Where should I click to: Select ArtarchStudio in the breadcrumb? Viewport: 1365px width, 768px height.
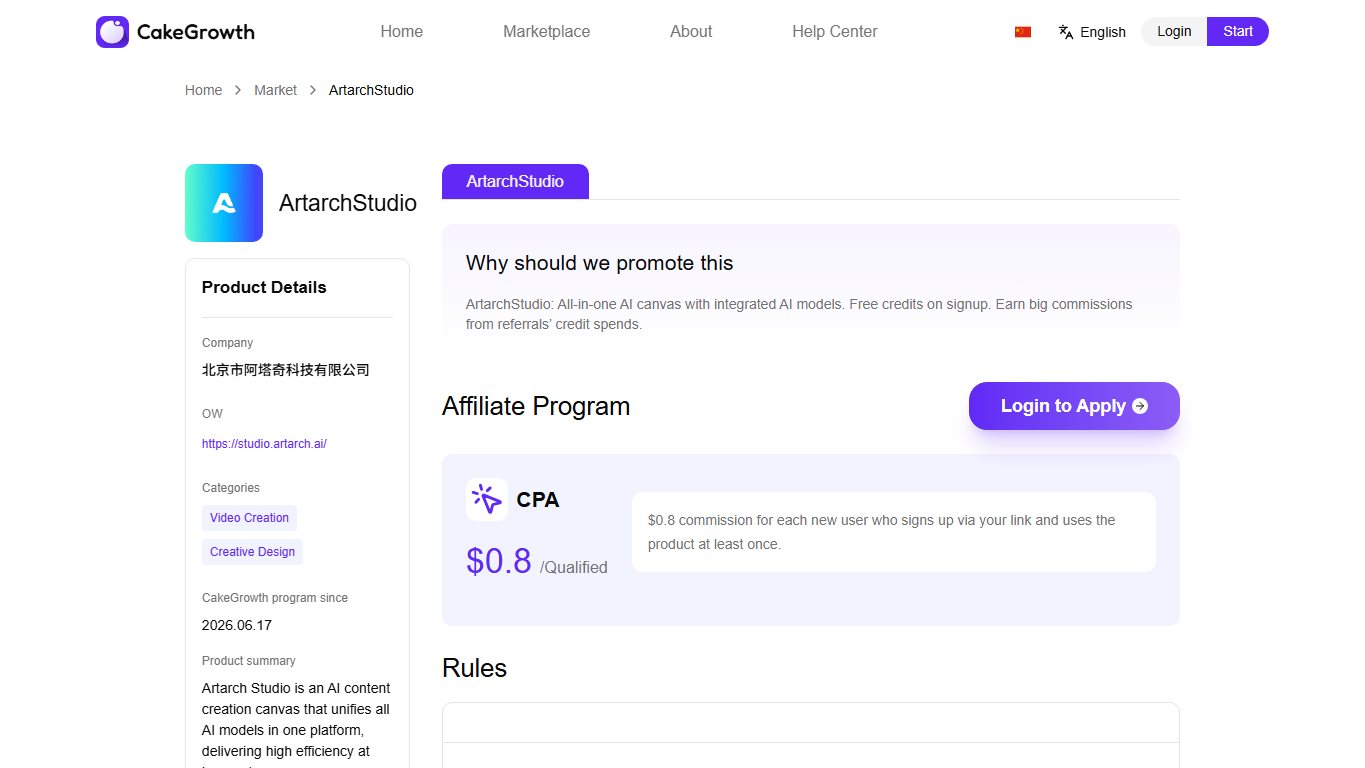(x=371, y=90)
